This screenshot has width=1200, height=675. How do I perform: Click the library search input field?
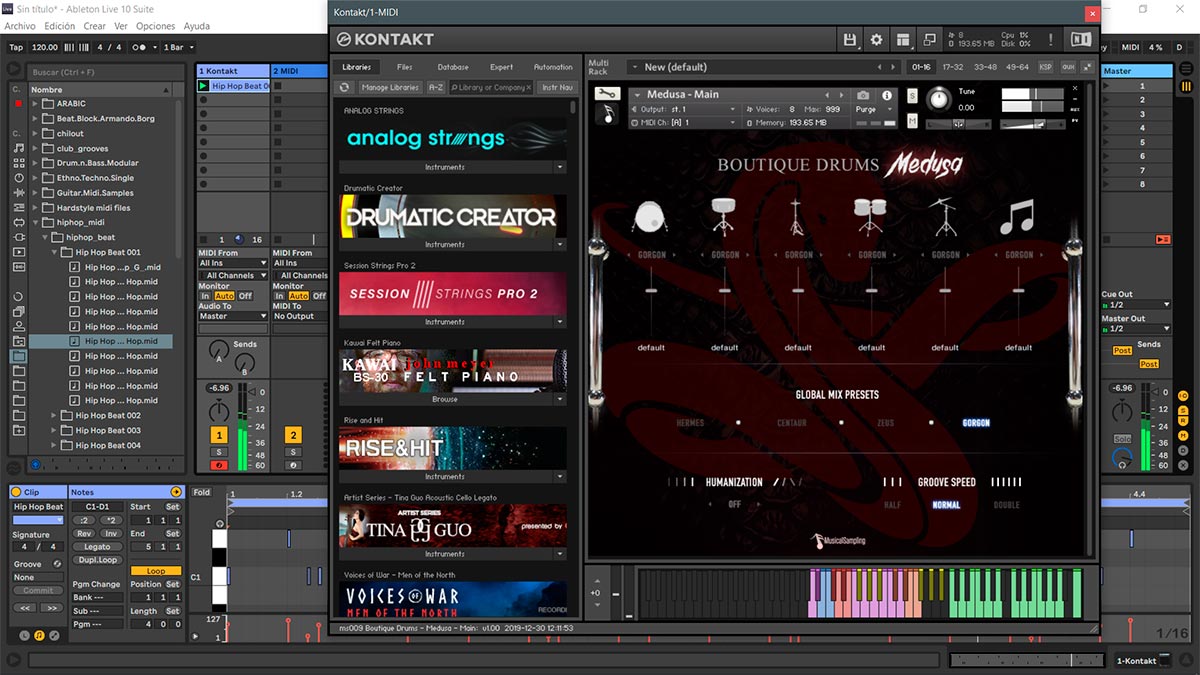click(491, 88)
